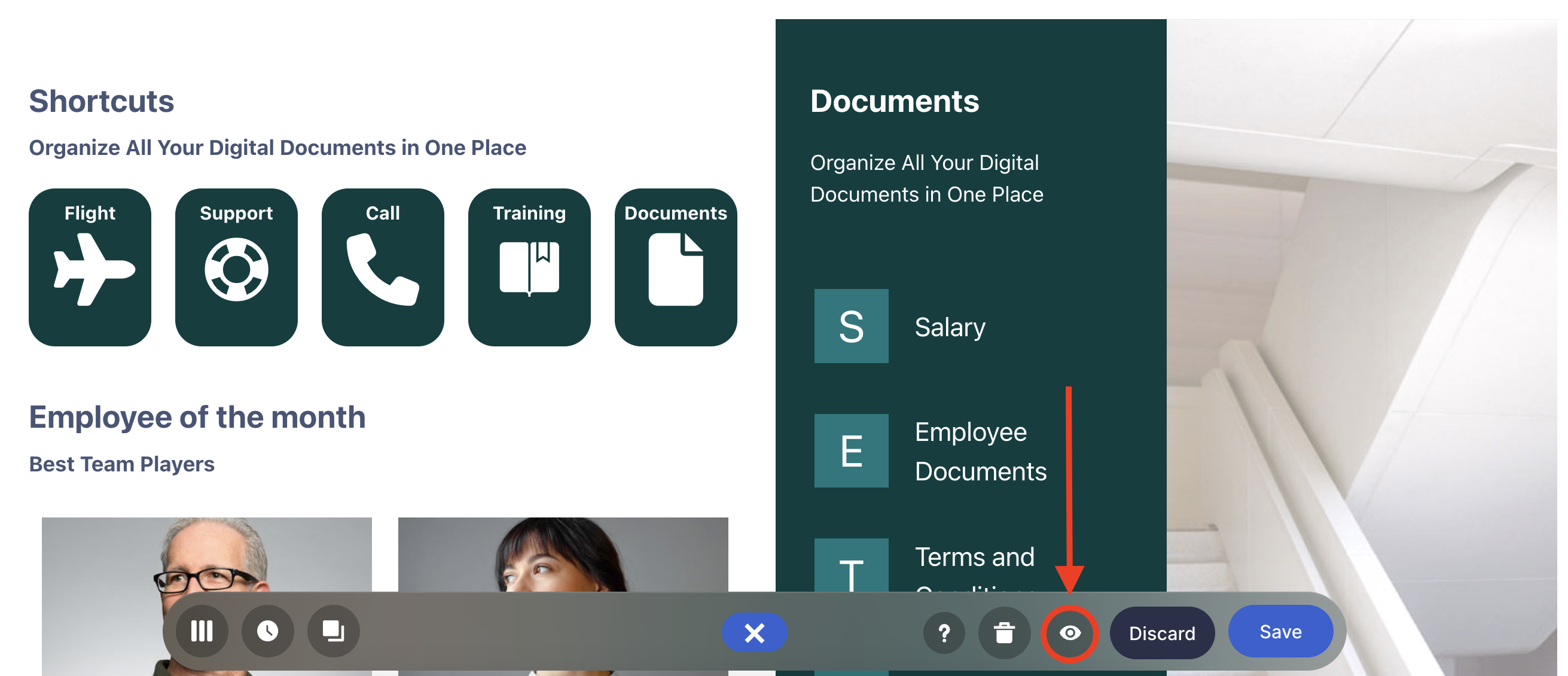Open the Salary document link
This screenshot has height=676, width=1568.
[x=950, y=327]
